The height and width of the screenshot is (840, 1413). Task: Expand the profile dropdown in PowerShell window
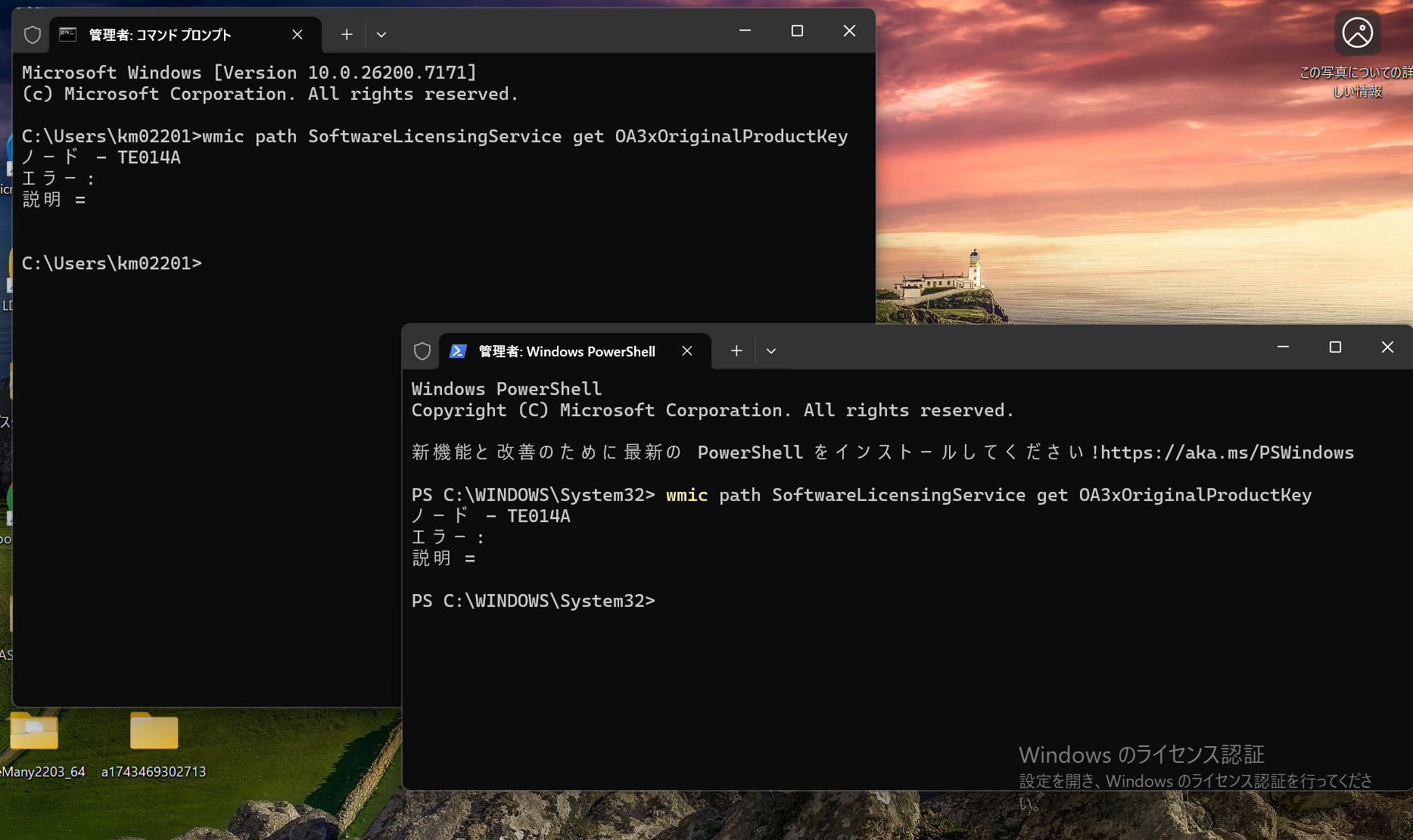771,351
